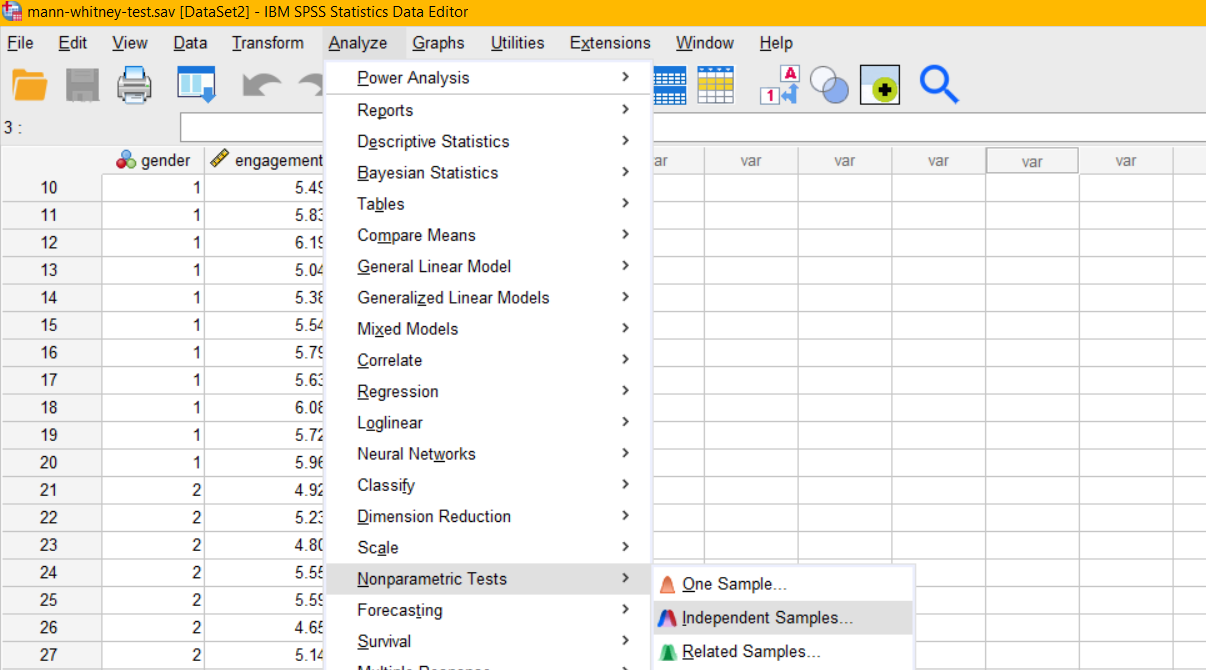Open the Transform menu
The width and height of the screenshot is (1206, 670).
click(268, 43)
